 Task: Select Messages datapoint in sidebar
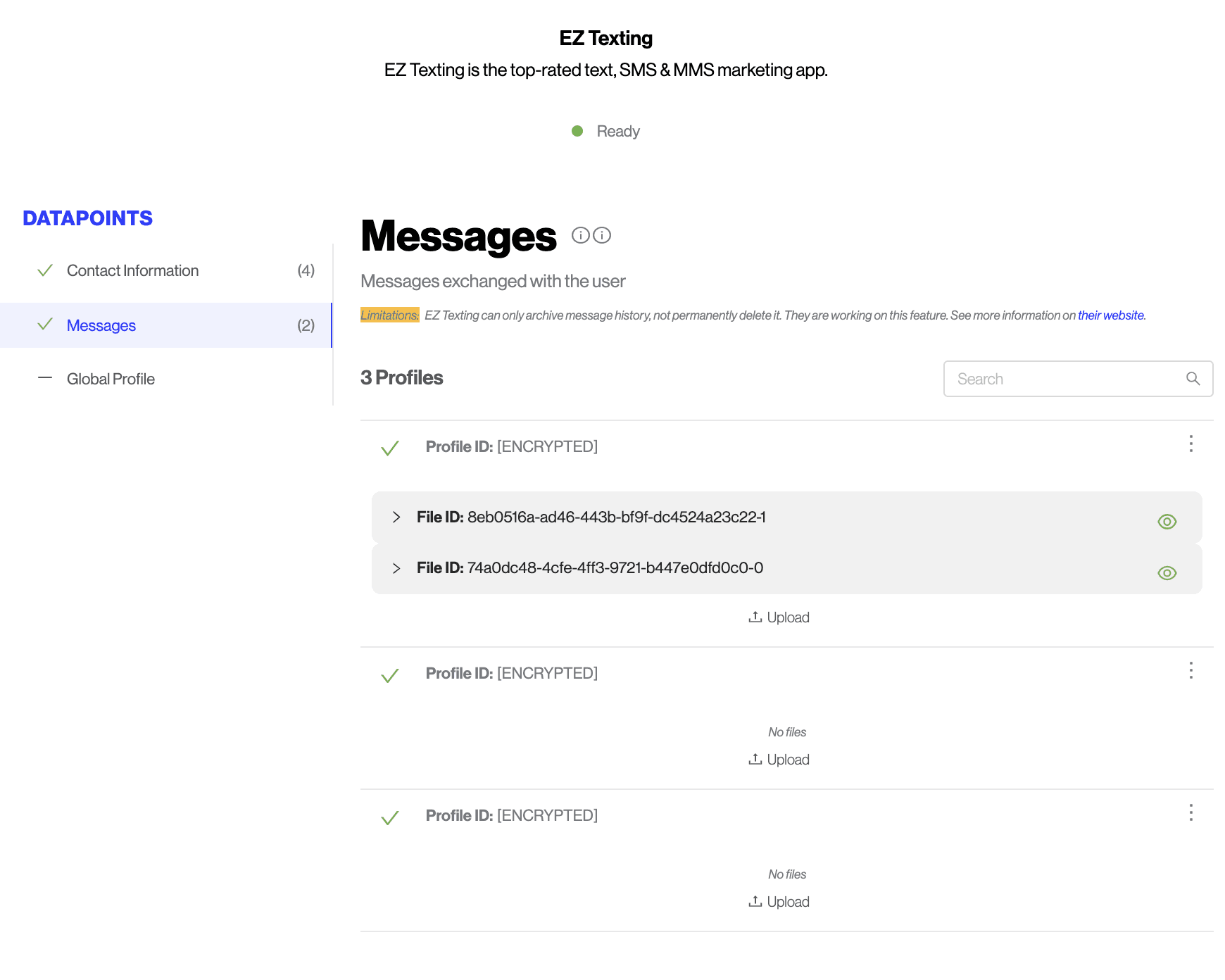click(101, 326)
